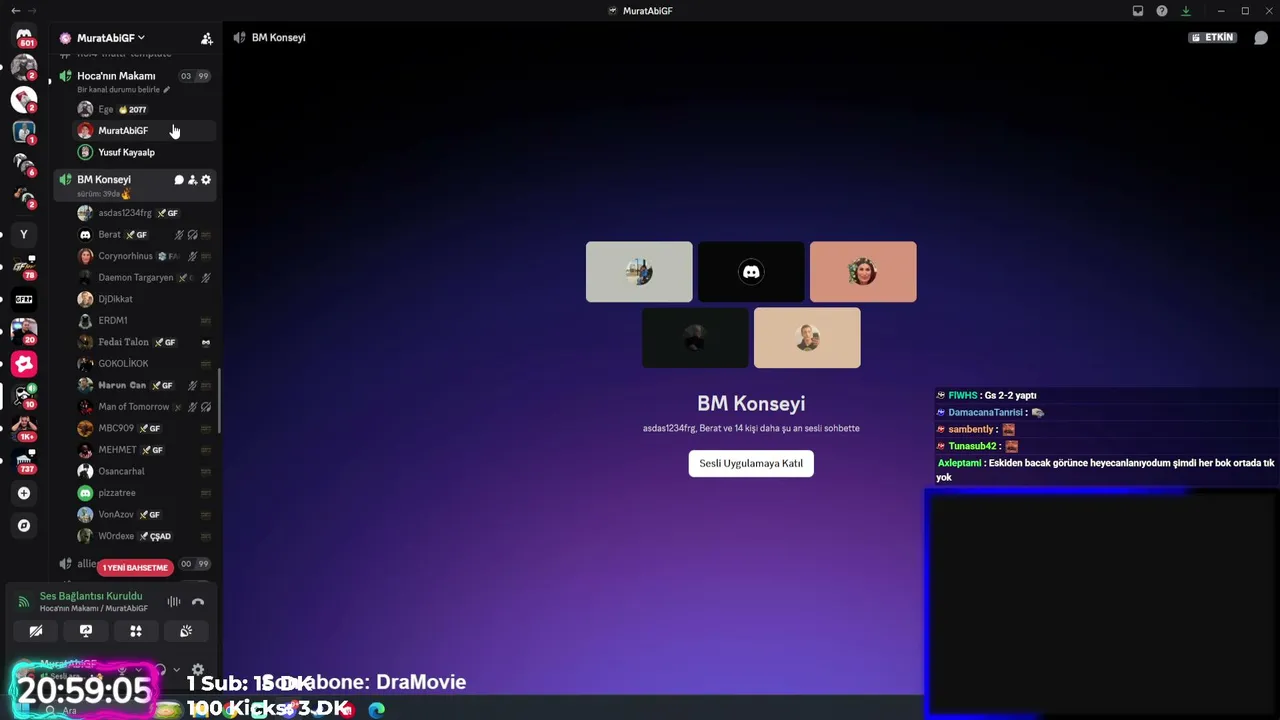Open the GFRP server icon
This screenshot has width=1280, height=720.
pos(24,299)
